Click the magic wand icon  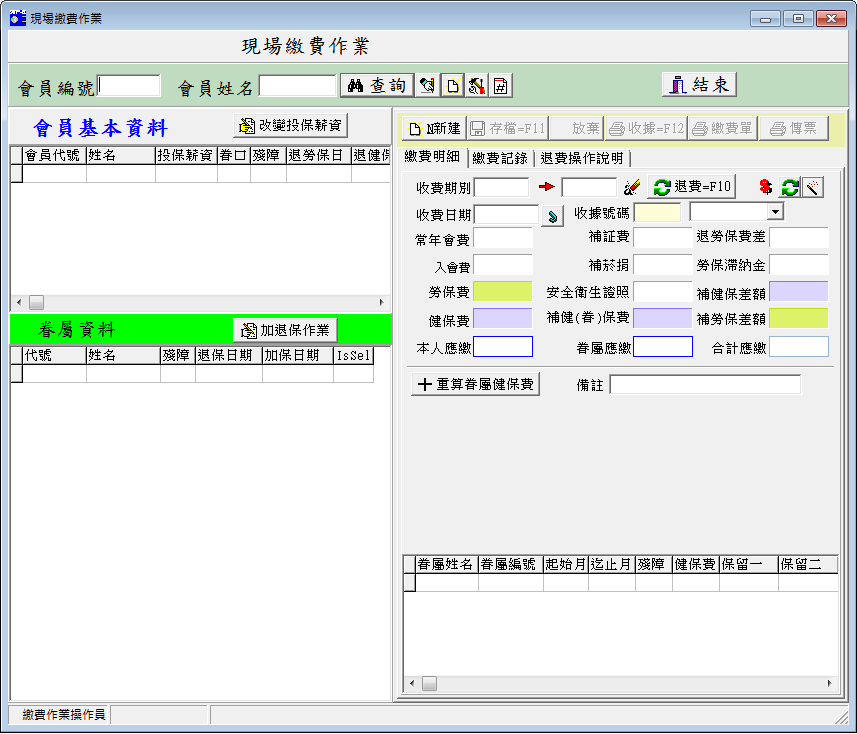click(813, 187)
